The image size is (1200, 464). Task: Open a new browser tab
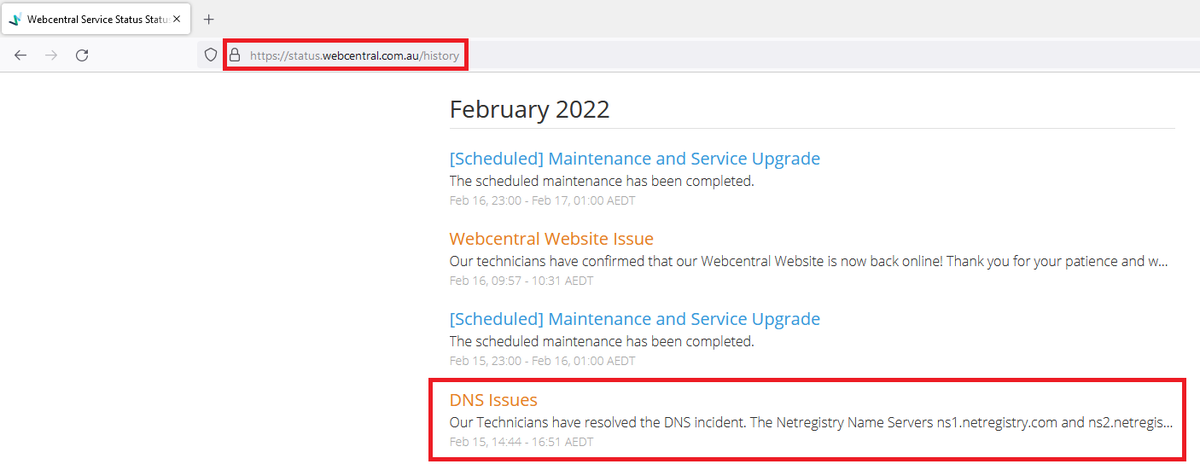tap(209, 19)
